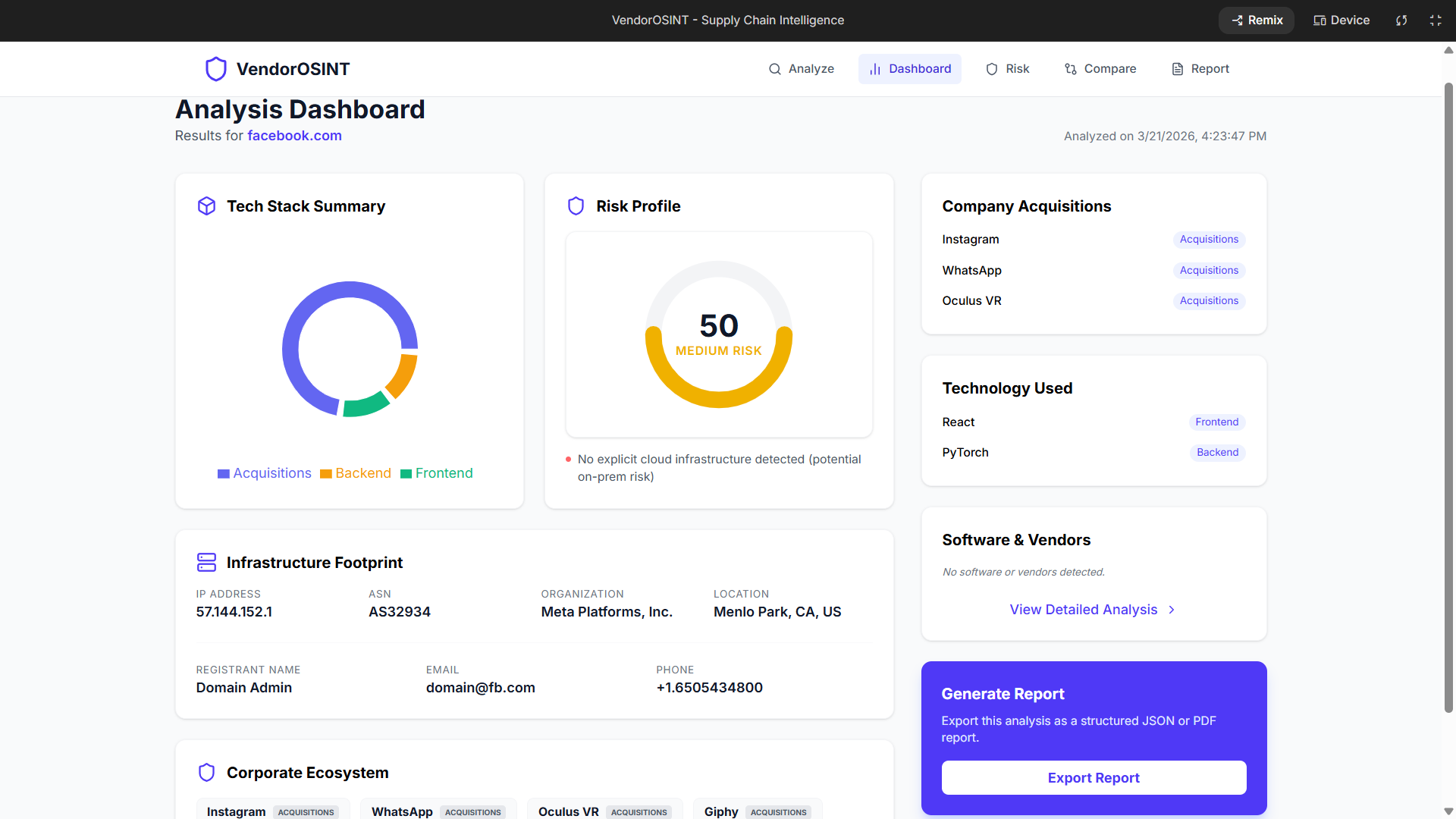Go to the Compare tab
Image resolution: width=1456 pixels, height=819 pixels.
(1100, 69)
